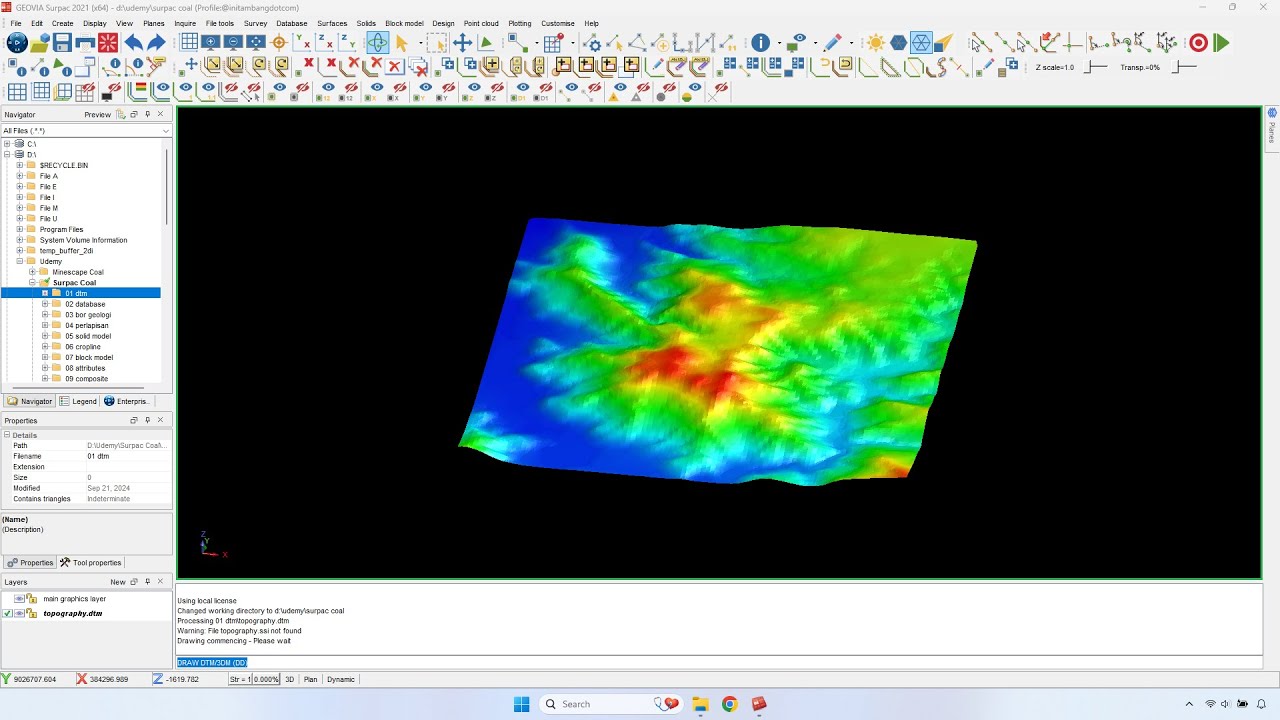The width and height of the screenshot is (1280, 720).
Task: Redo with the blue forward arrow
Action: pos(156,43)
